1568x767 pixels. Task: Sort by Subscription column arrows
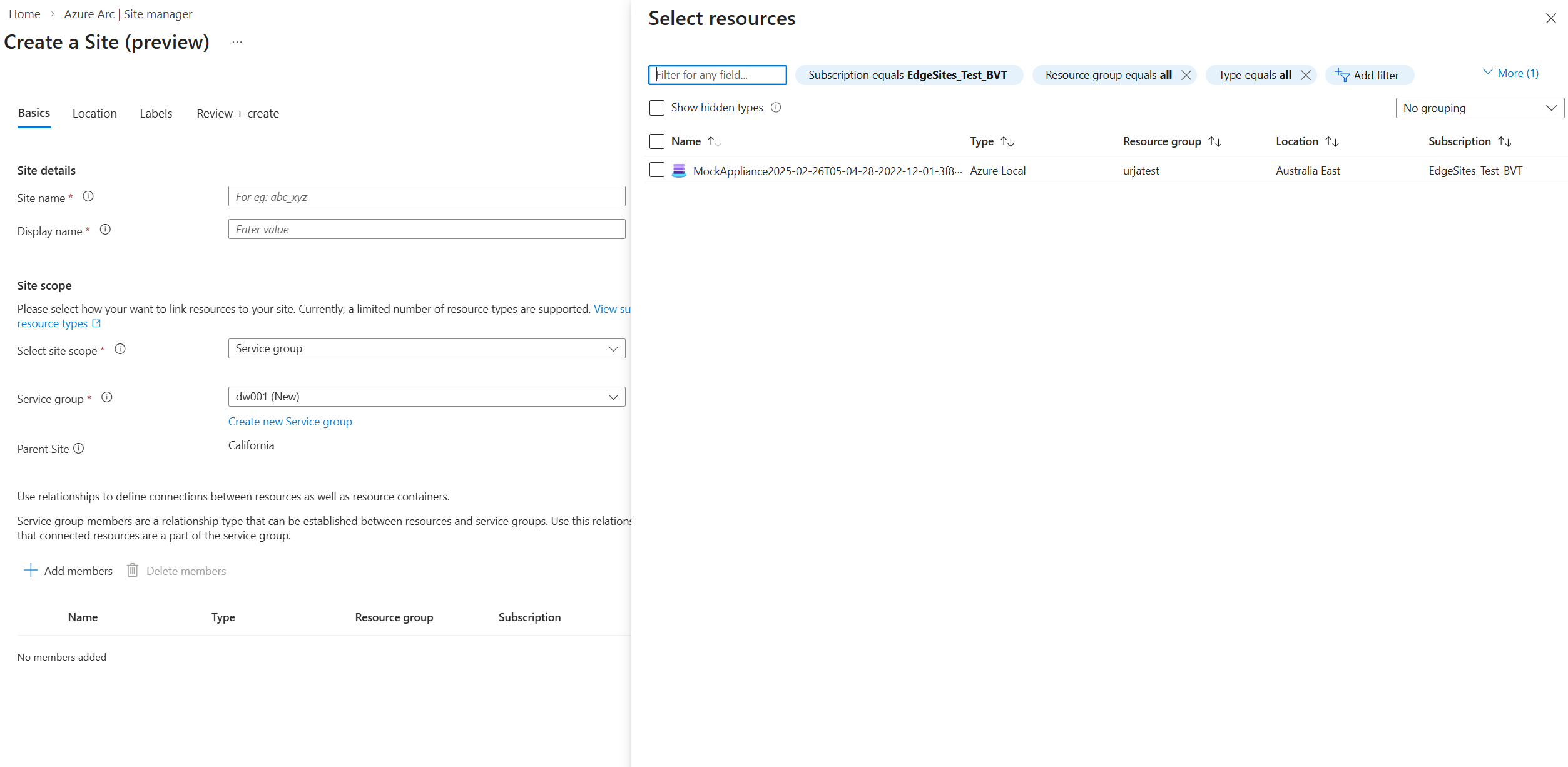[x=1505, y=141]
